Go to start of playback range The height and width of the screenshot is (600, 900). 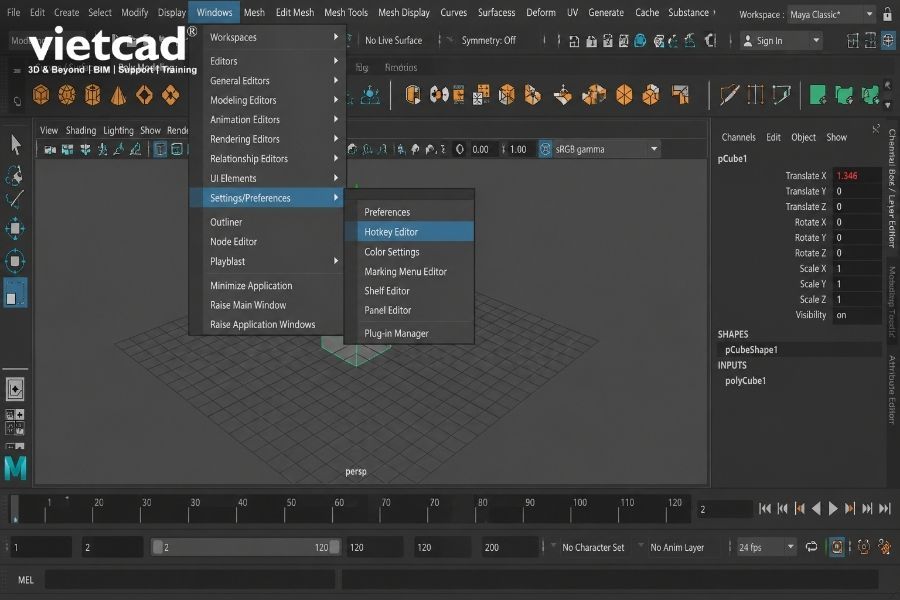[x=765, y=509]
